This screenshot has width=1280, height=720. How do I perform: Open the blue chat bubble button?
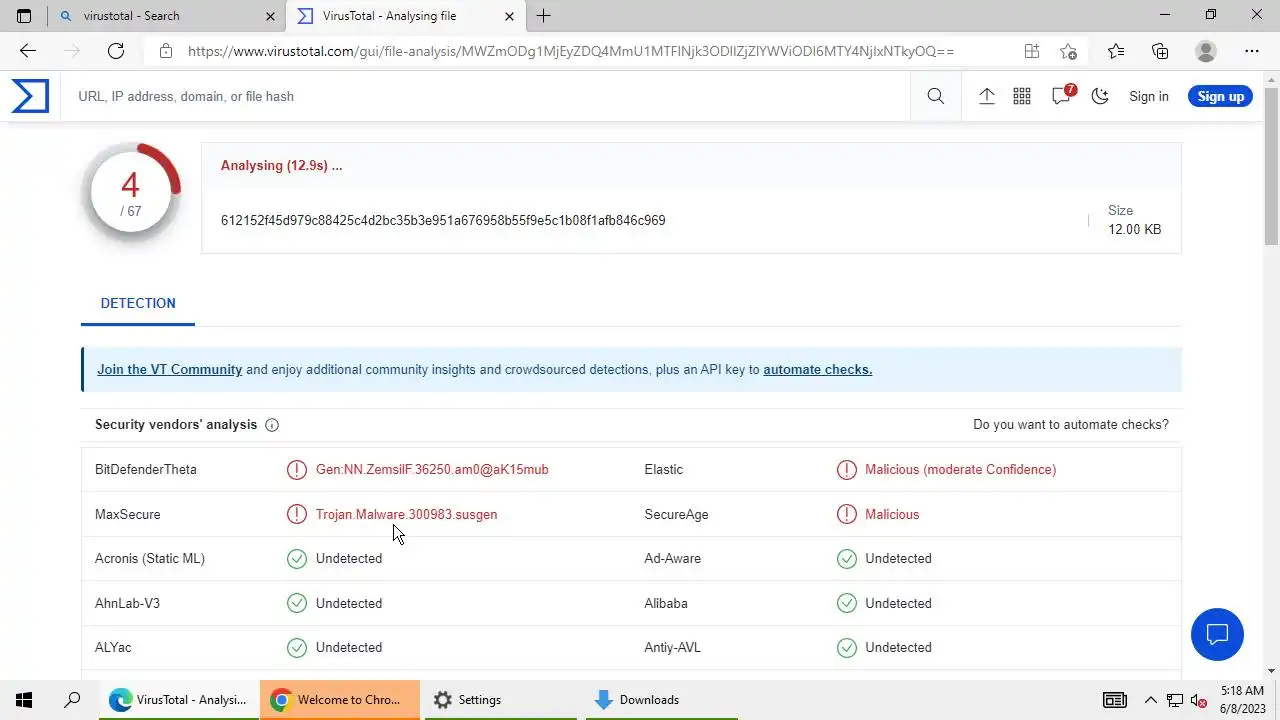1217,634
